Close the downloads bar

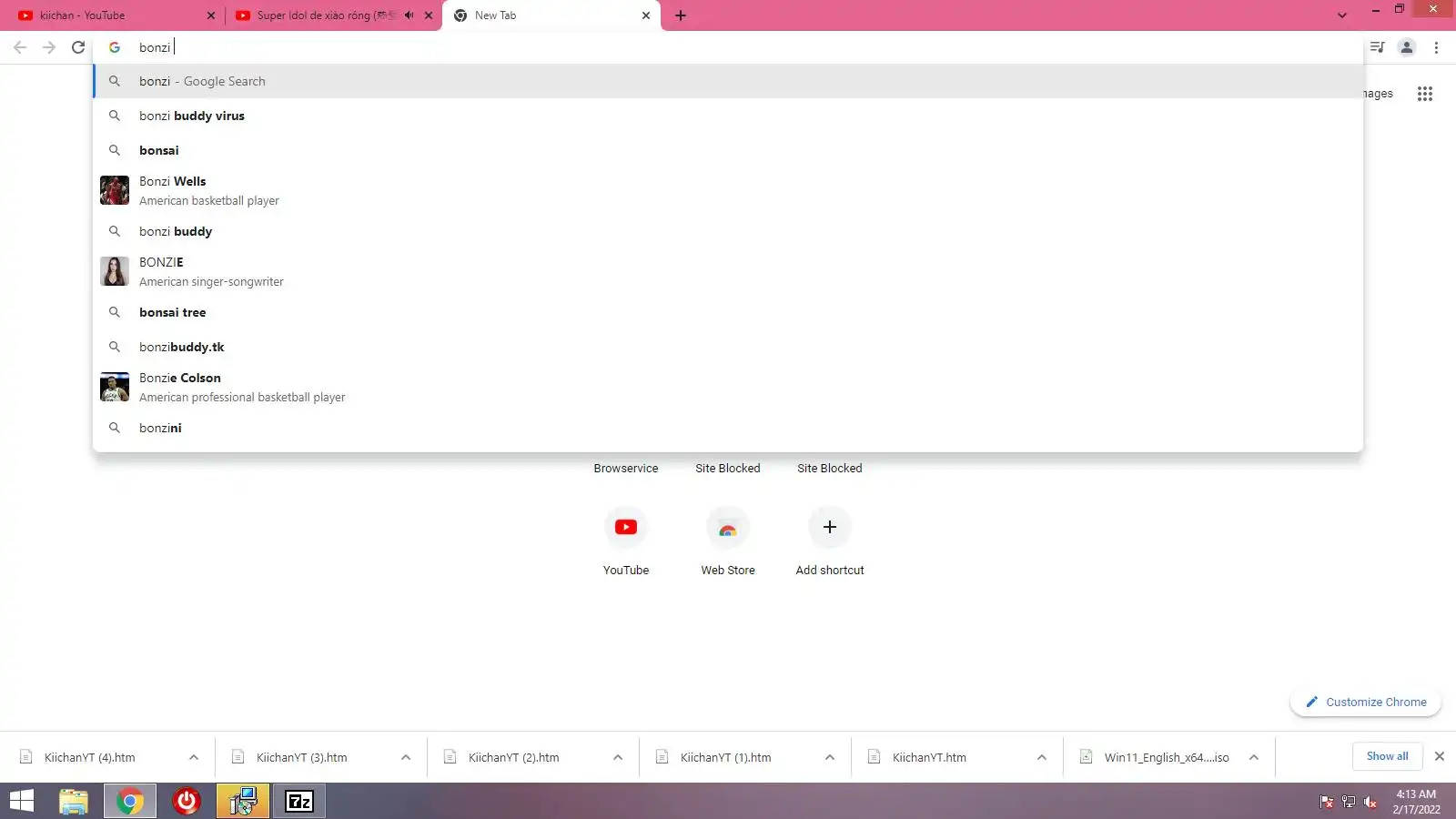click(x=1440, y=756)
